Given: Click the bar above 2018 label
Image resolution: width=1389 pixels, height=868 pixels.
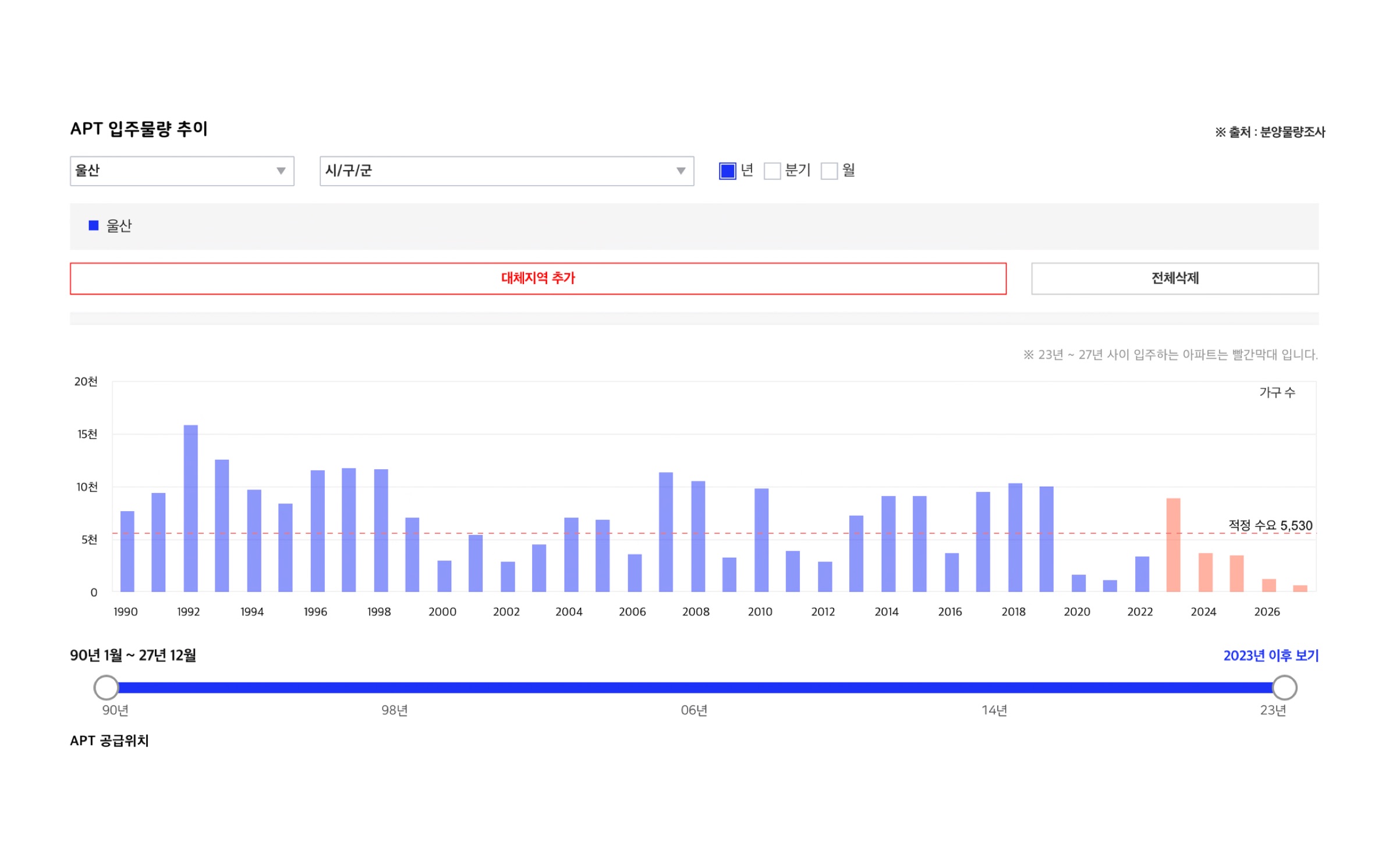Looking at the screenshot, I should pyautogui.click(x=1014, y=537).
